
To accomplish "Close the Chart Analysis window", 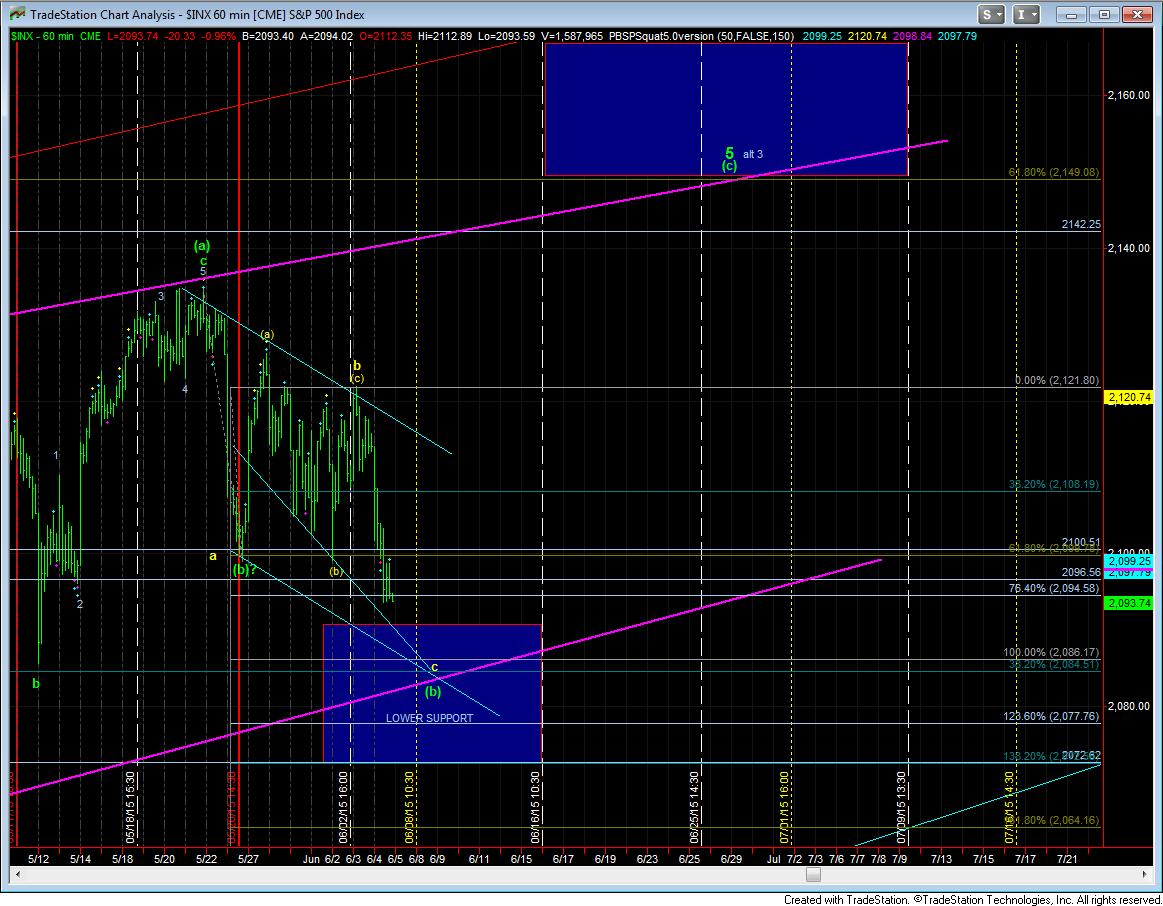I will point(1136,14).
